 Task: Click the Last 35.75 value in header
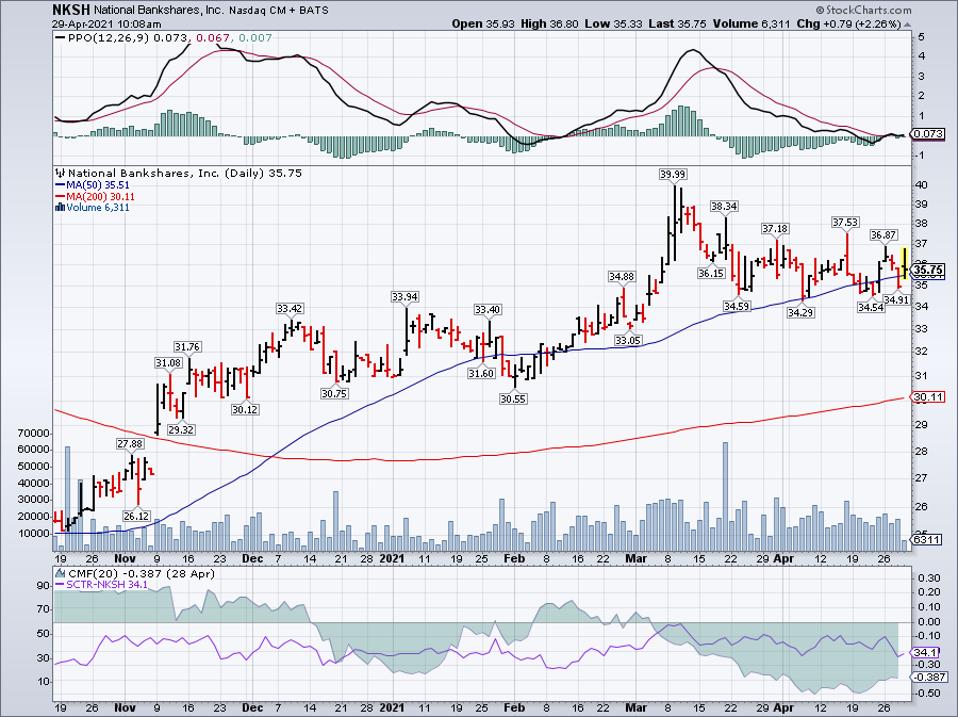677,24
